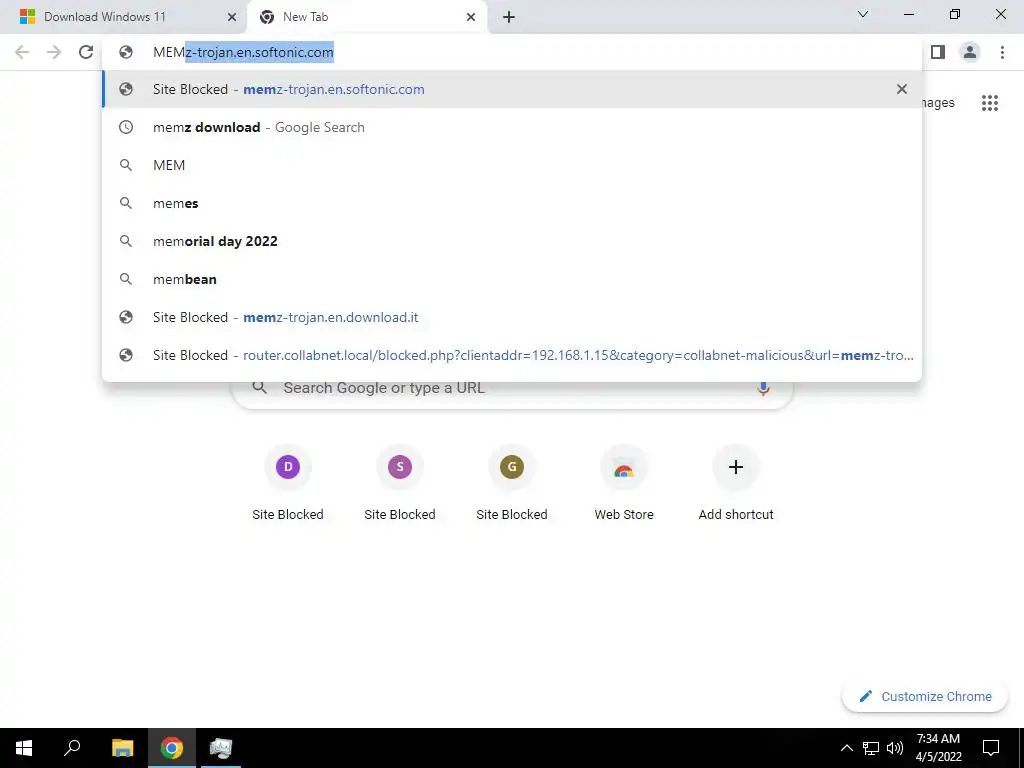1024x768 pixels.
Task: Select the New Tab tab
Action: [367, 17]
